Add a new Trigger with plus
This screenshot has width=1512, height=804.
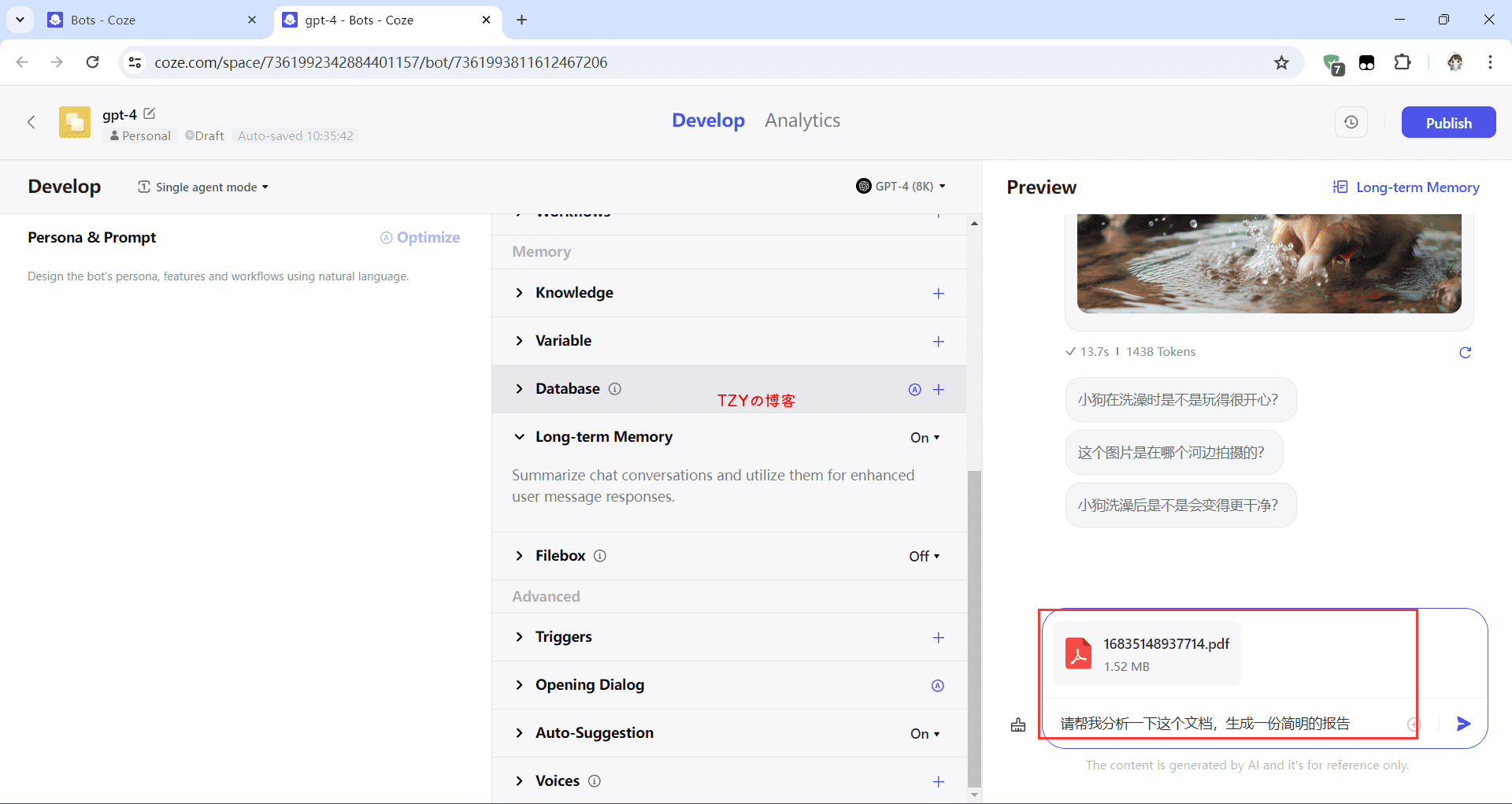[938, 638]
